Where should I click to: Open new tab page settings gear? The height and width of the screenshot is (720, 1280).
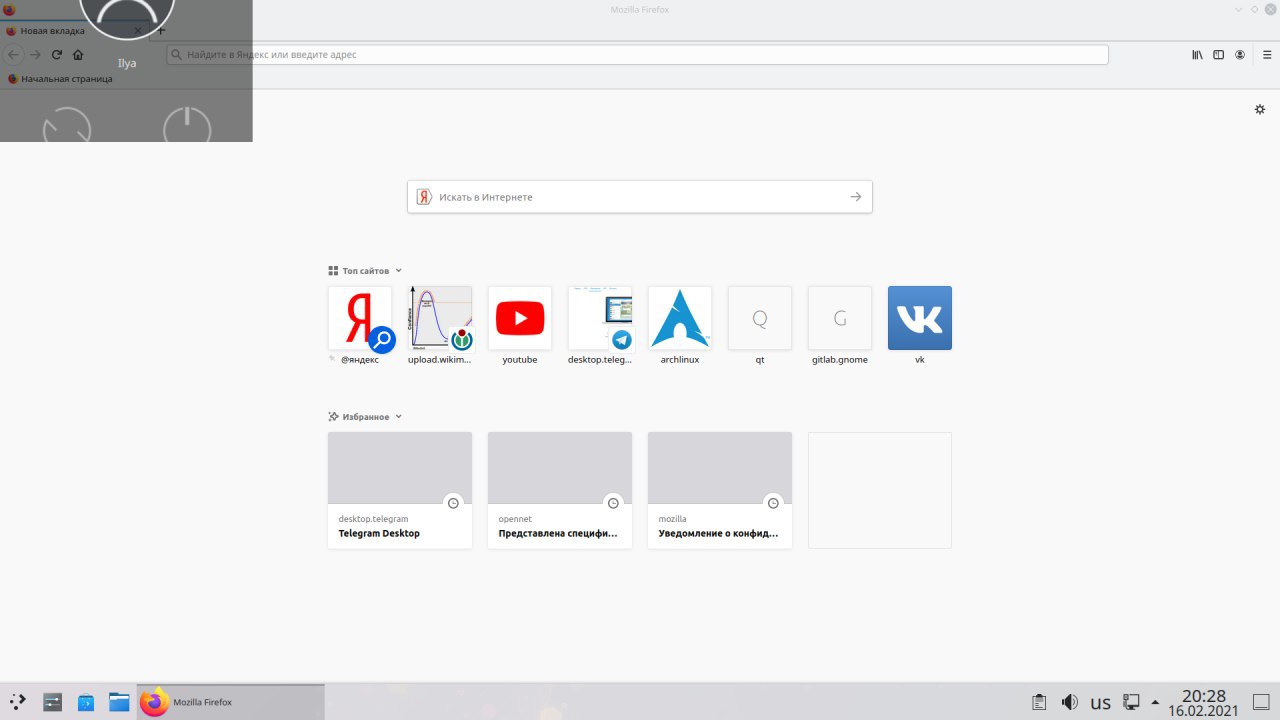1260,109
